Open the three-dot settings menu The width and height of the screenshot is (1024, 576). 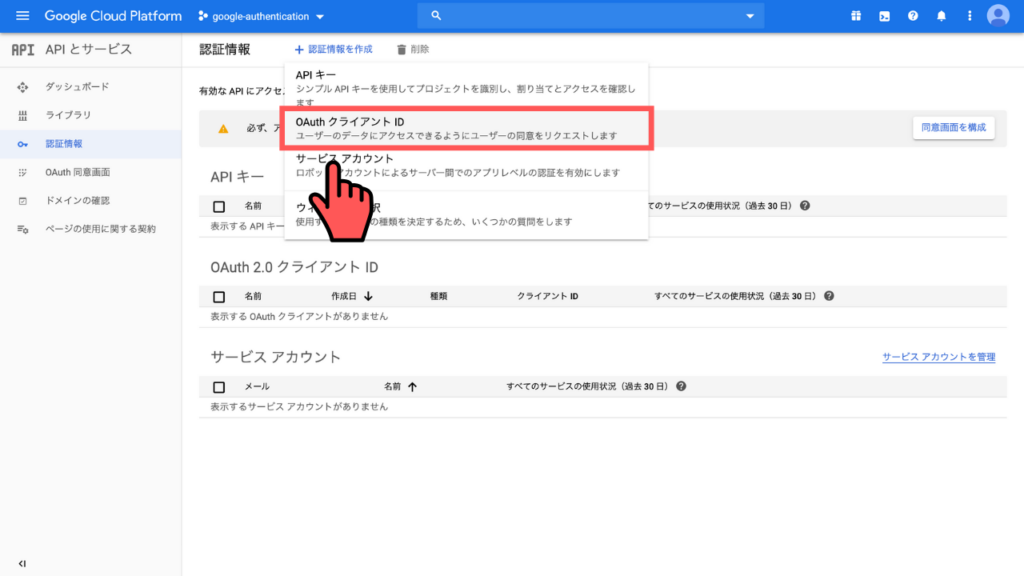point(969,16)
